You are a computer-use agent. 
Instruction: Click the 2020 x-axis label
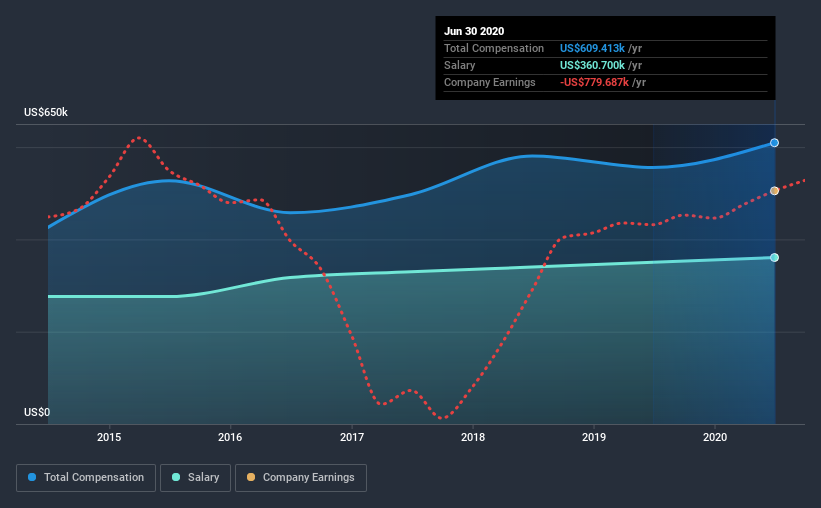[715, 437]
